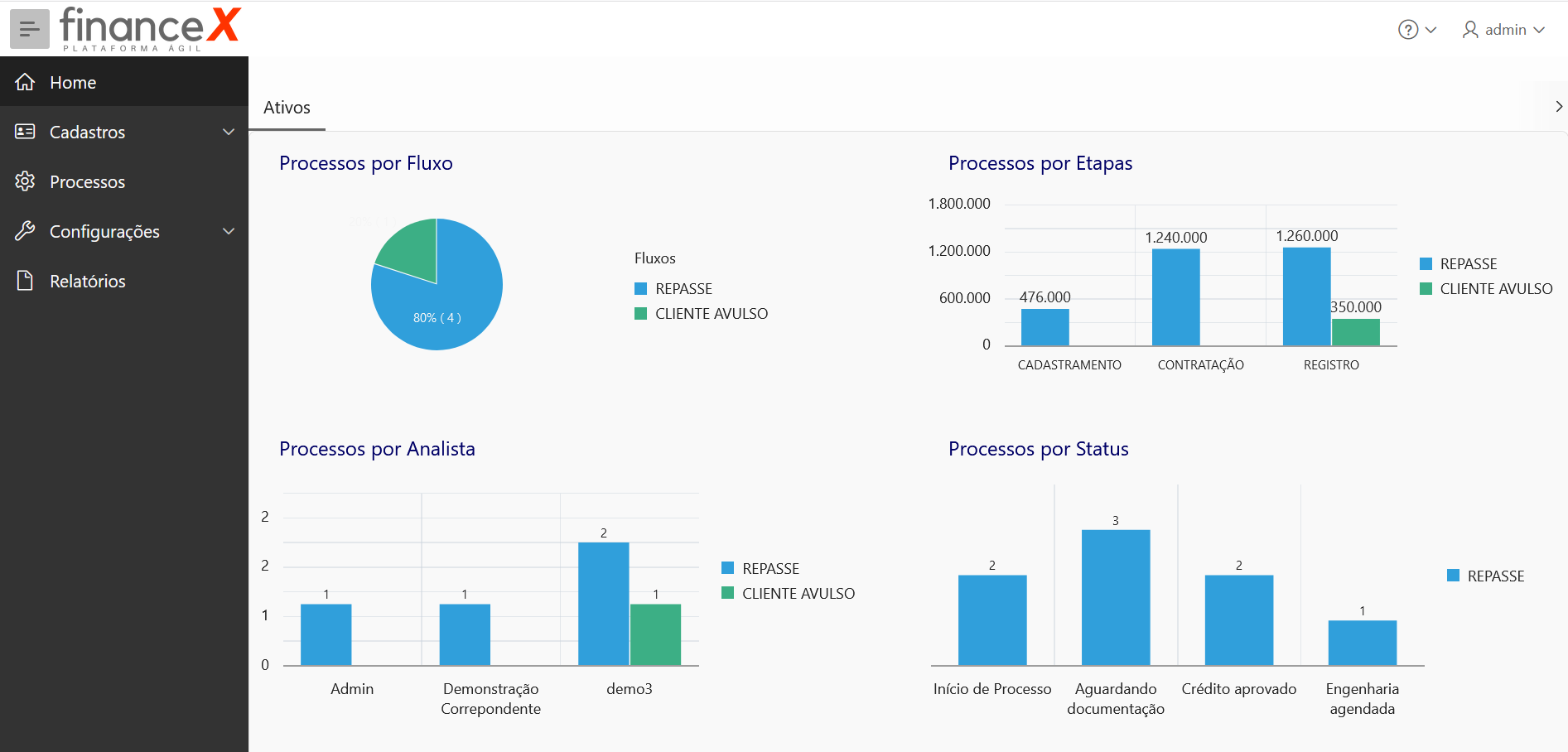Click REPASSE swatch in Analista legend
The width and height of the screenshot is (1568, 752).
pos(727,567)
